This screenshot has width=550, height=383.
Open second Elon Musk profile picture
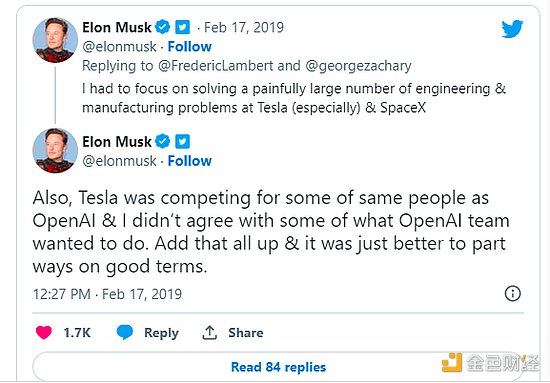pos(55,150)
